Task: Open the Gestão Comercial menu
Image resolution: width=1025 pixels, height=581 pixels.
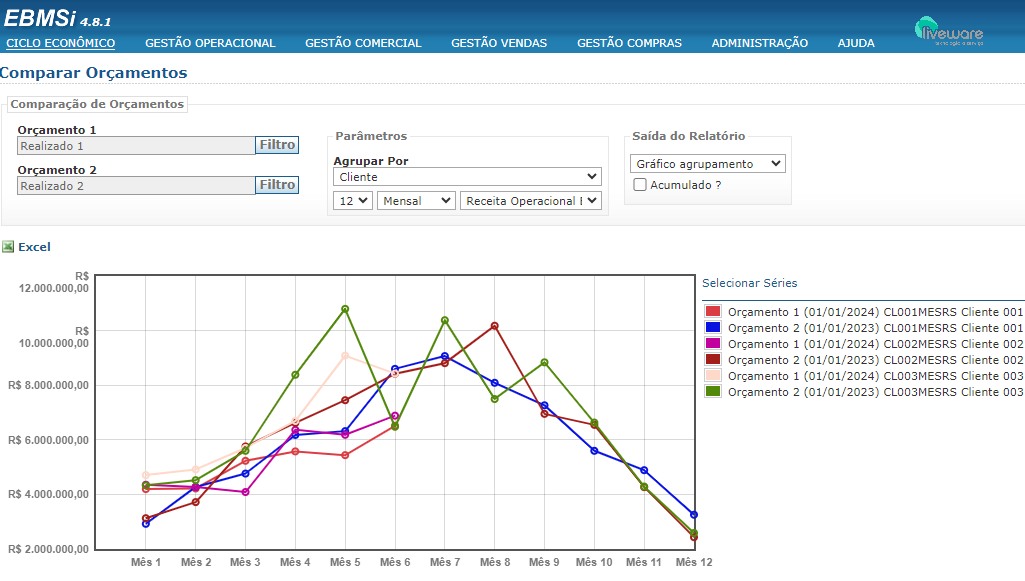Action: tap(363, 43)
